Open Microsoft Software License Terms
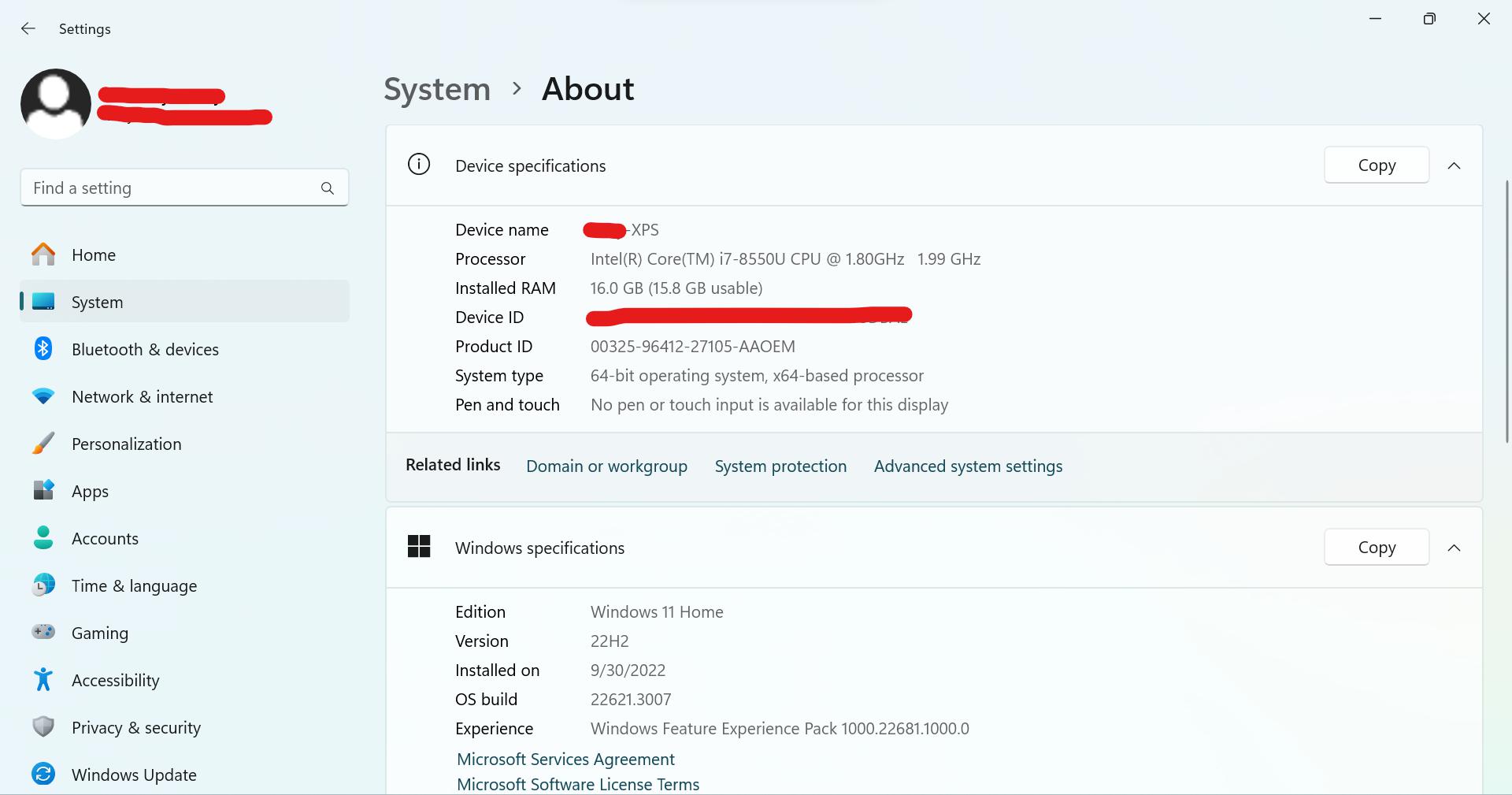This screenshot has width=1512, height=795. click(x=578, y=784)
